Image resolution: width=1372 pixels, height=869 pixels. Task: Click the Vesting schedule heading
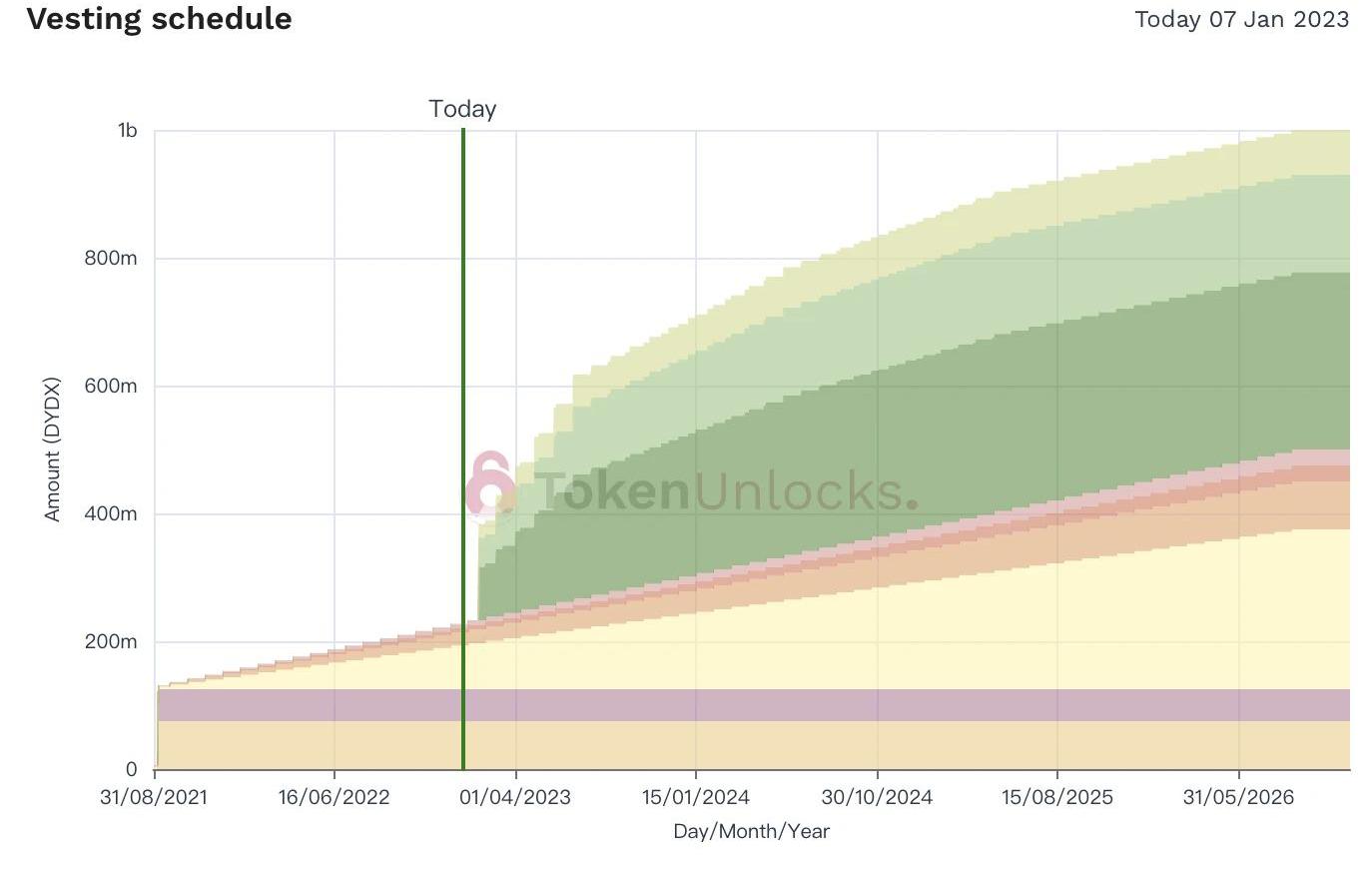tap(160, 19)
